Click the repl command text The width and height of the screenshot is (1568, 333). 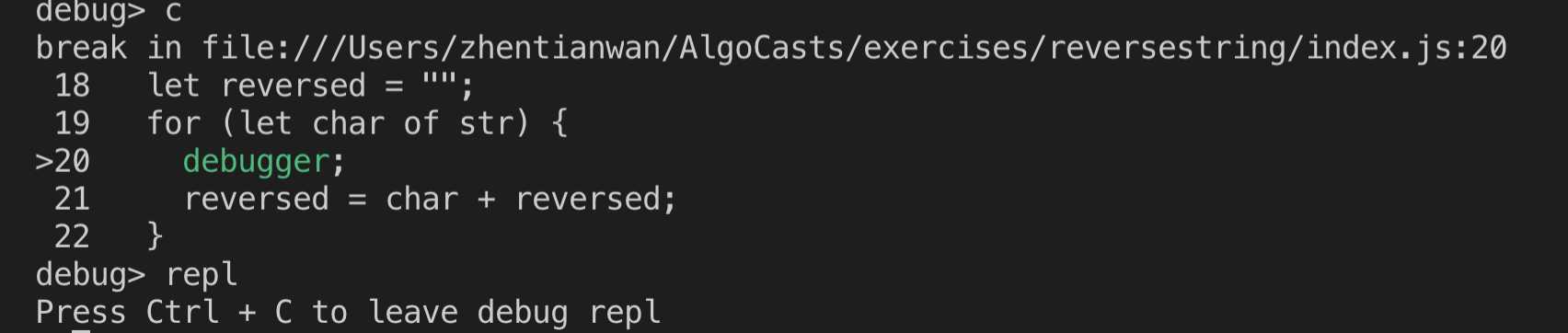(x=202, y=275)
